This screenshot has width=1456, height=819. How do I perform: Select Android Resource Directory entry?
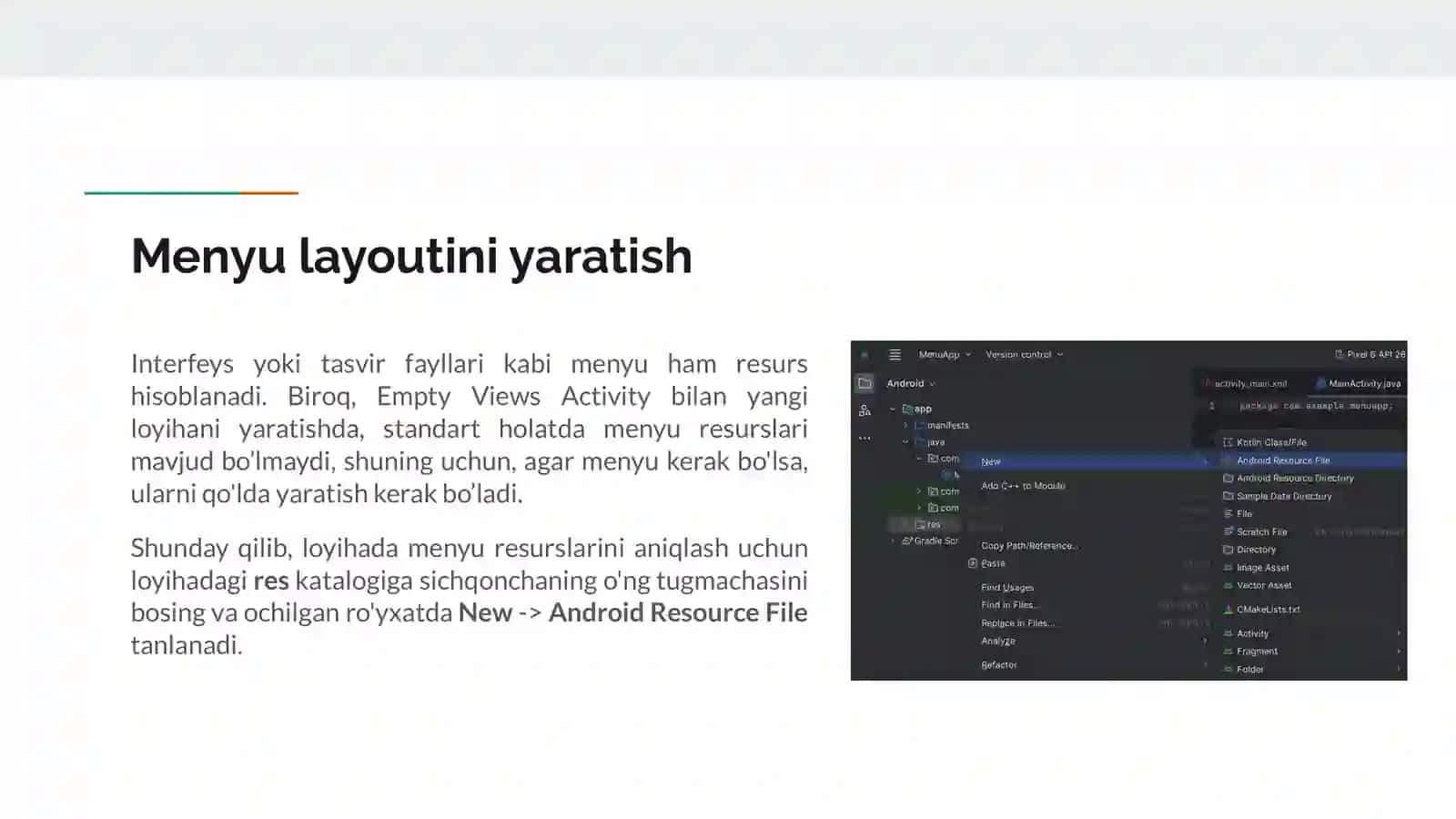click(1295, 479)
